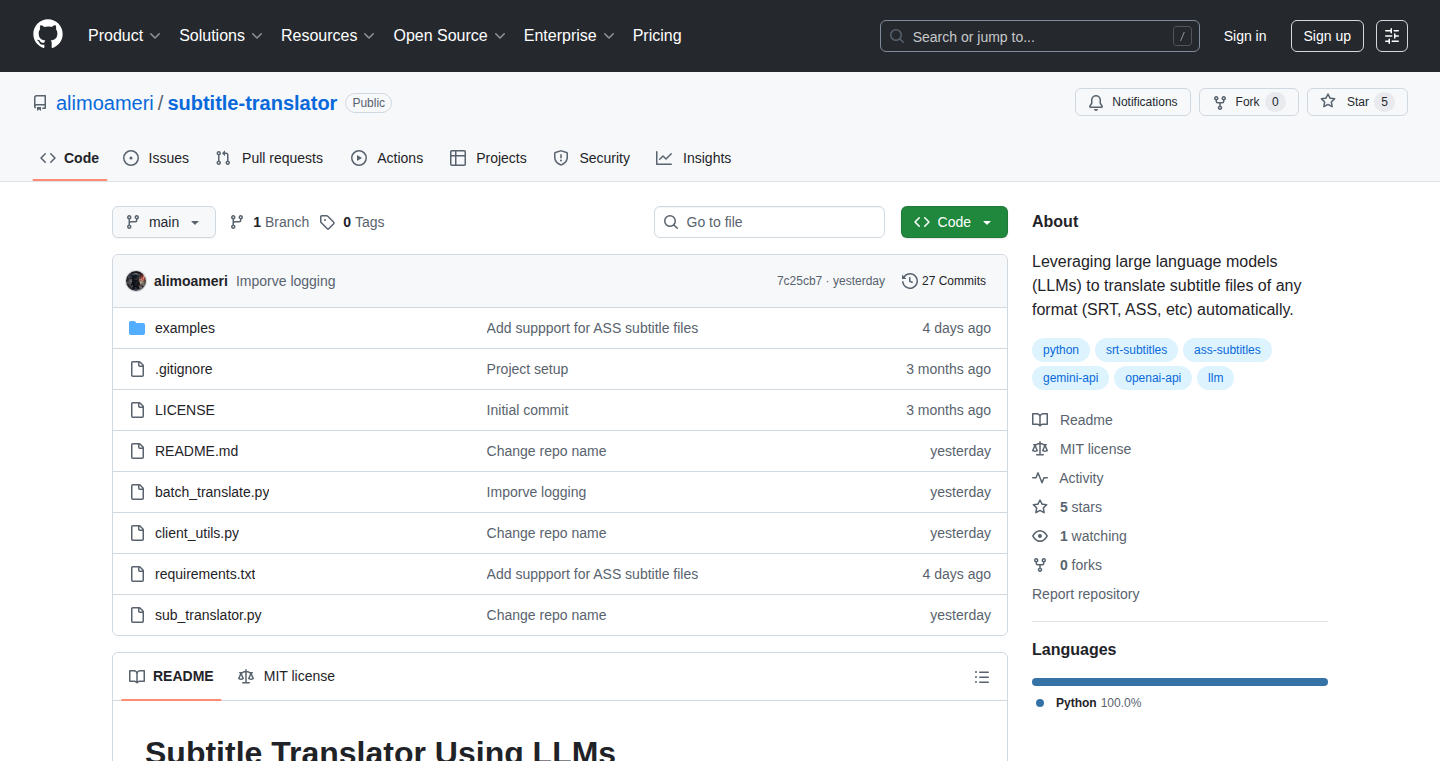This screenshot has width=1440, height=761.
Task: Click alimoameri's avatar in the commit row
Action: (x=136, y=281)
